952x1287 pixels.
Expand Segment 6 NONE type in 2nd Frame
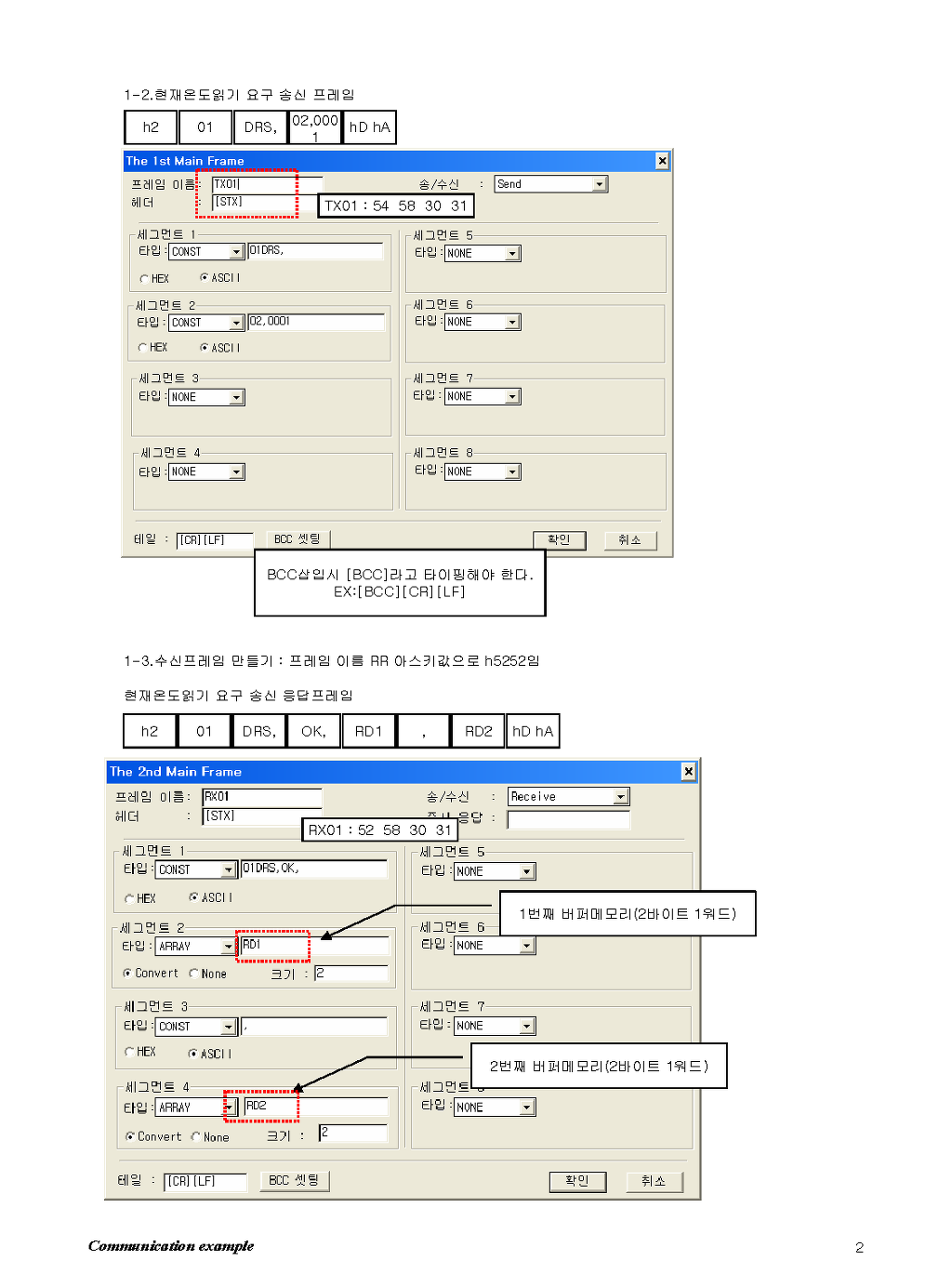tap(527, 946)
